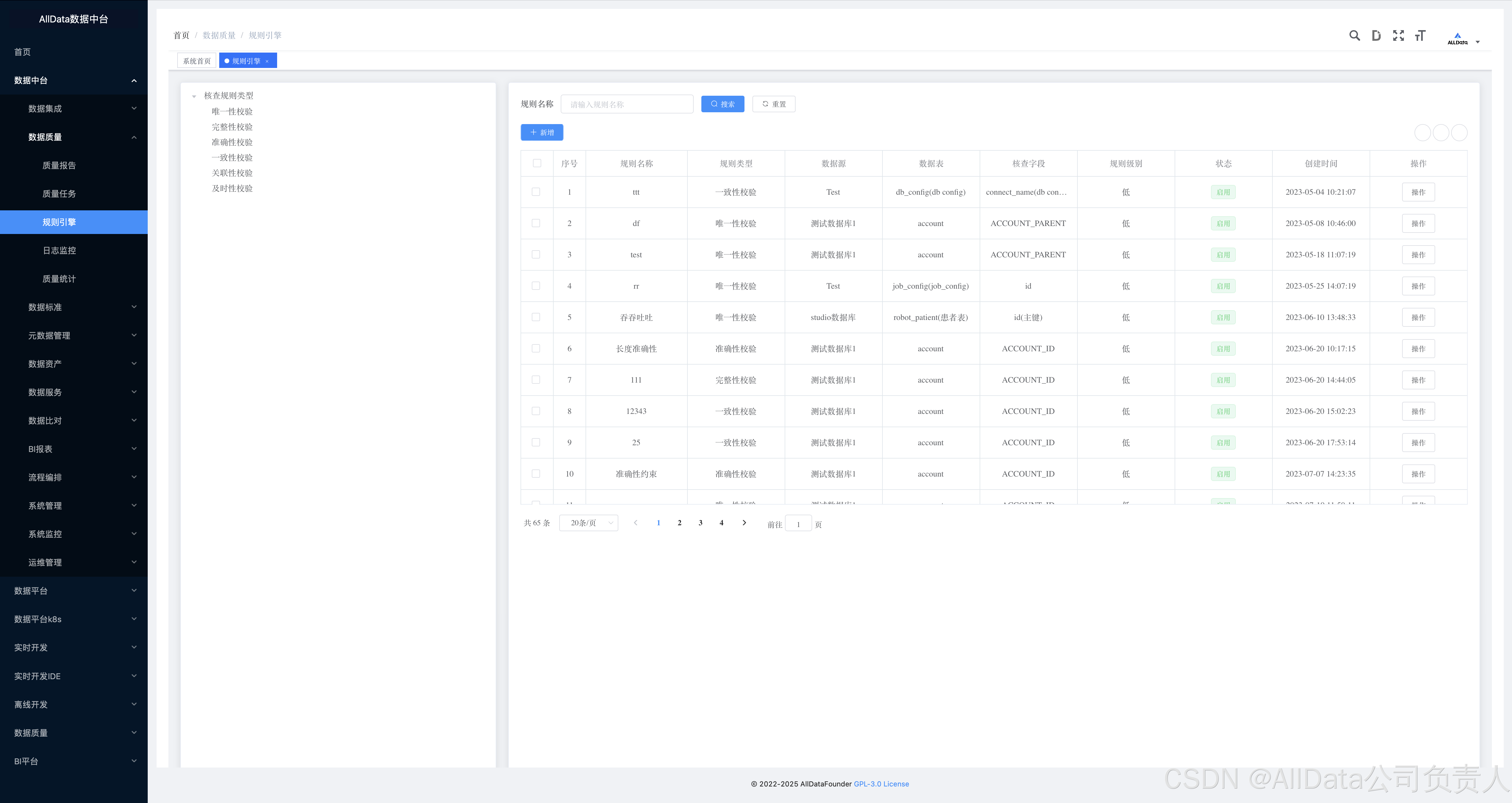Click the header search magnifier icon

[x=1354, y=36]
